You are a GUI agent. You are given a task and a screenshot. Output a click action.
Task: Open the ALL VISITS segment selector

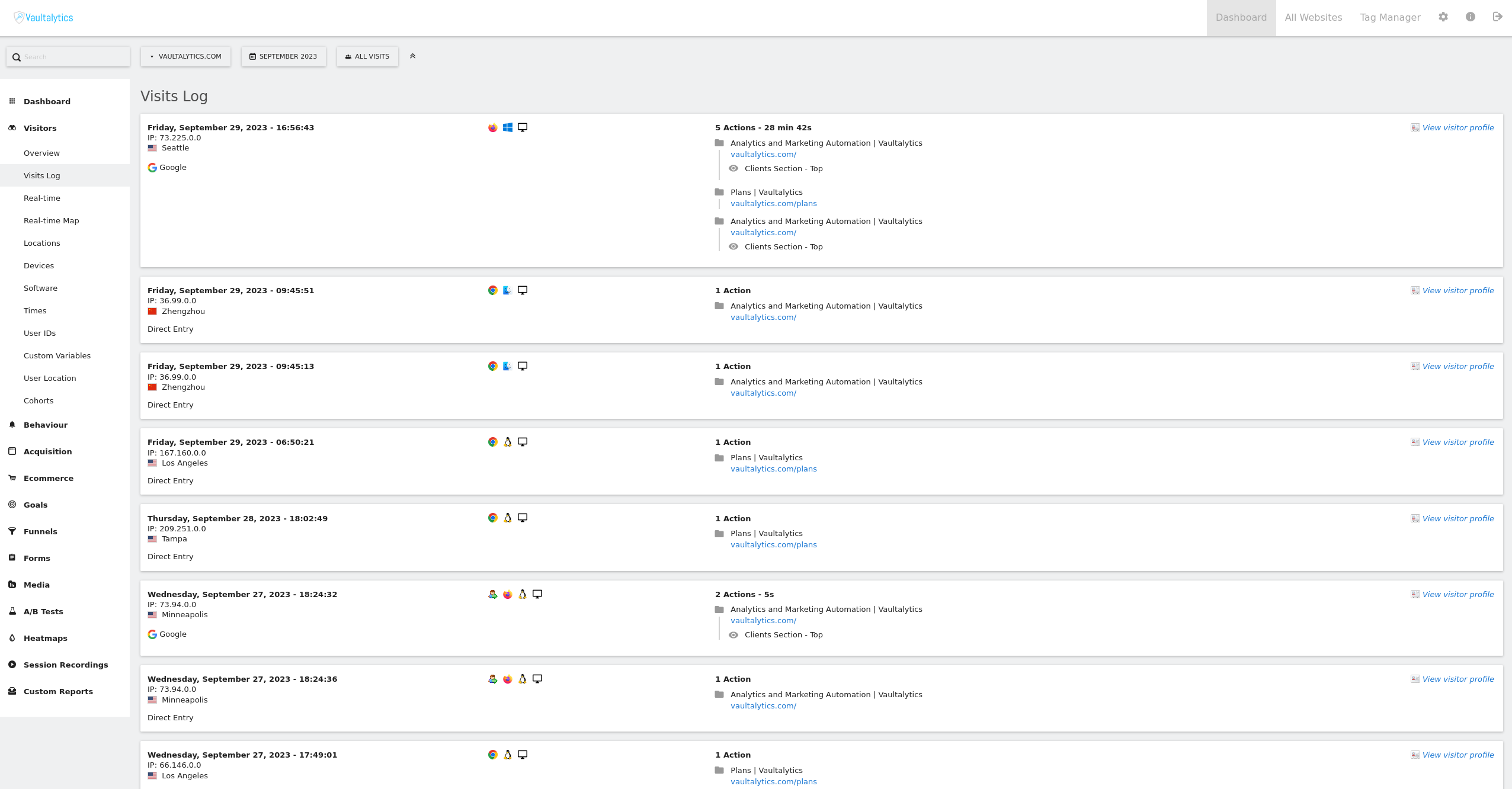[367, 56]
